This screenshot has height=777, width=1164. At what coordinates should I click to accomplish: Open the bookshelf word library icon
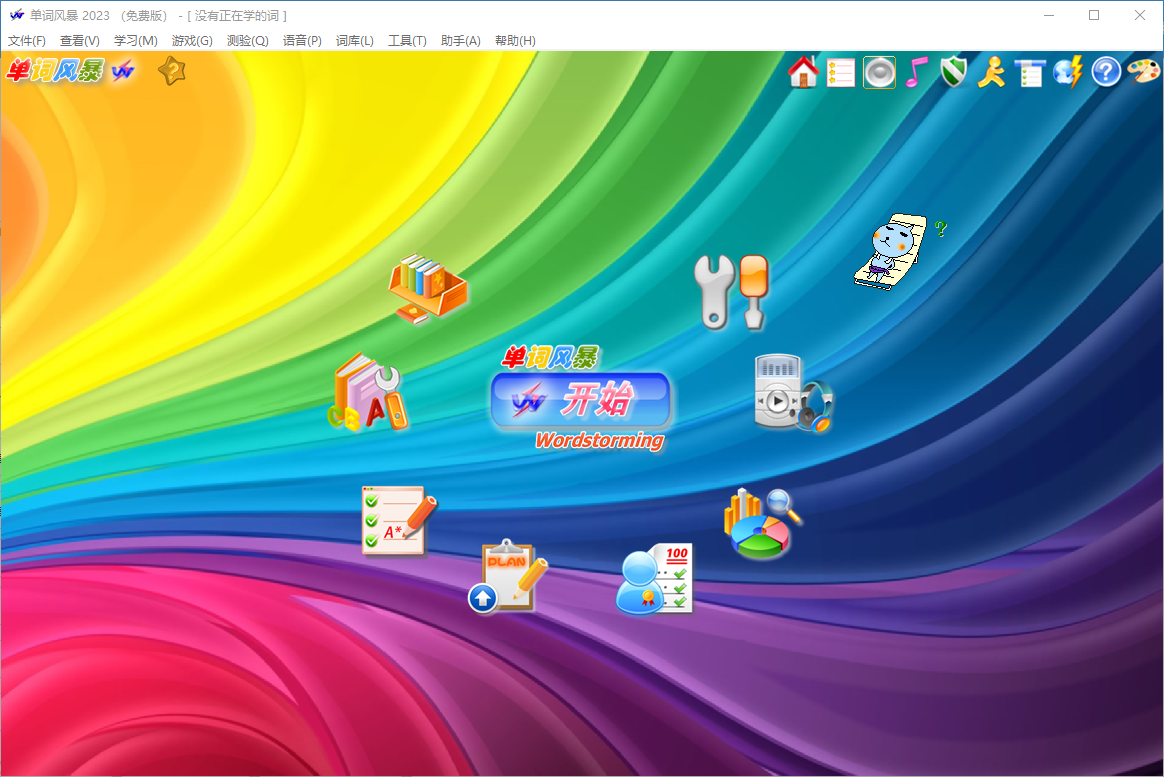coord(428,288)
